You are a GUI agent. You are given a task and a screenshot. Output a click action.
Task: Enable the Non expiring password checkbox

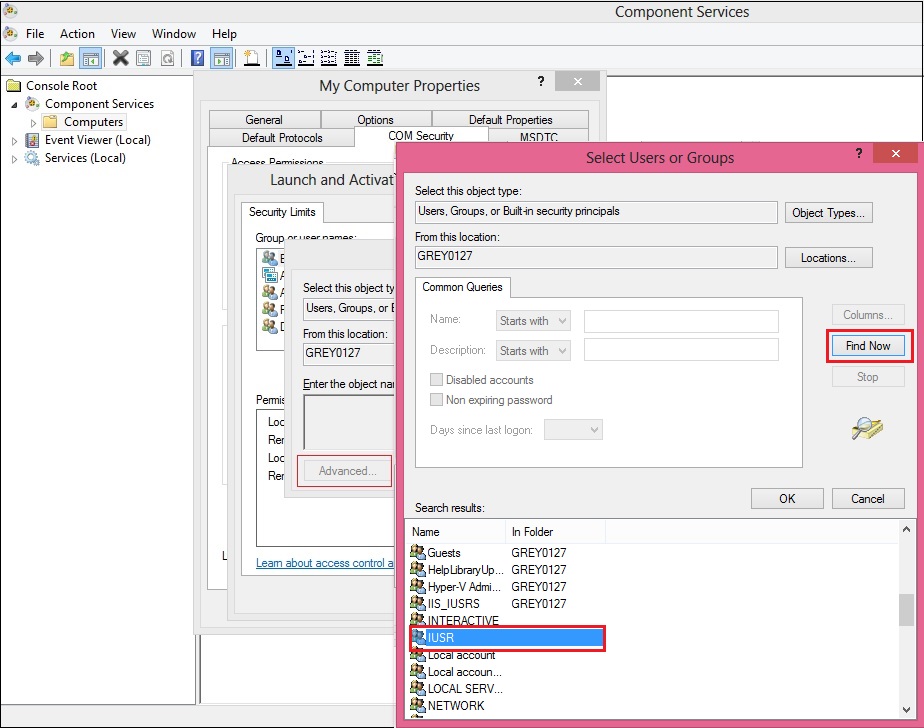(436, 400)
